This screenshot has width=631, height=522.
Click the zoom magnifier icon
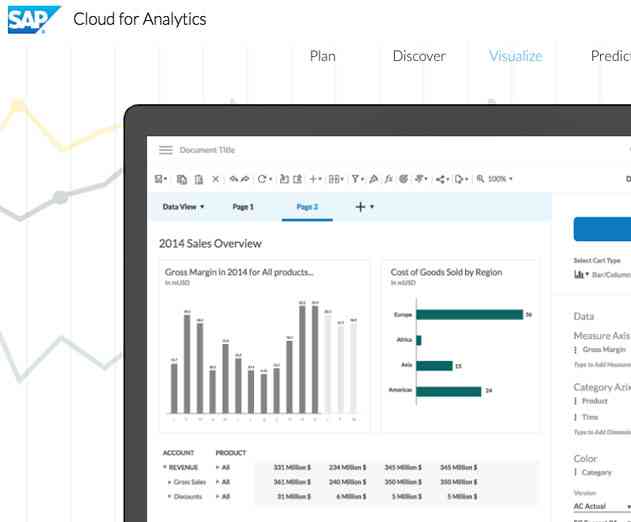pos(480,179)
